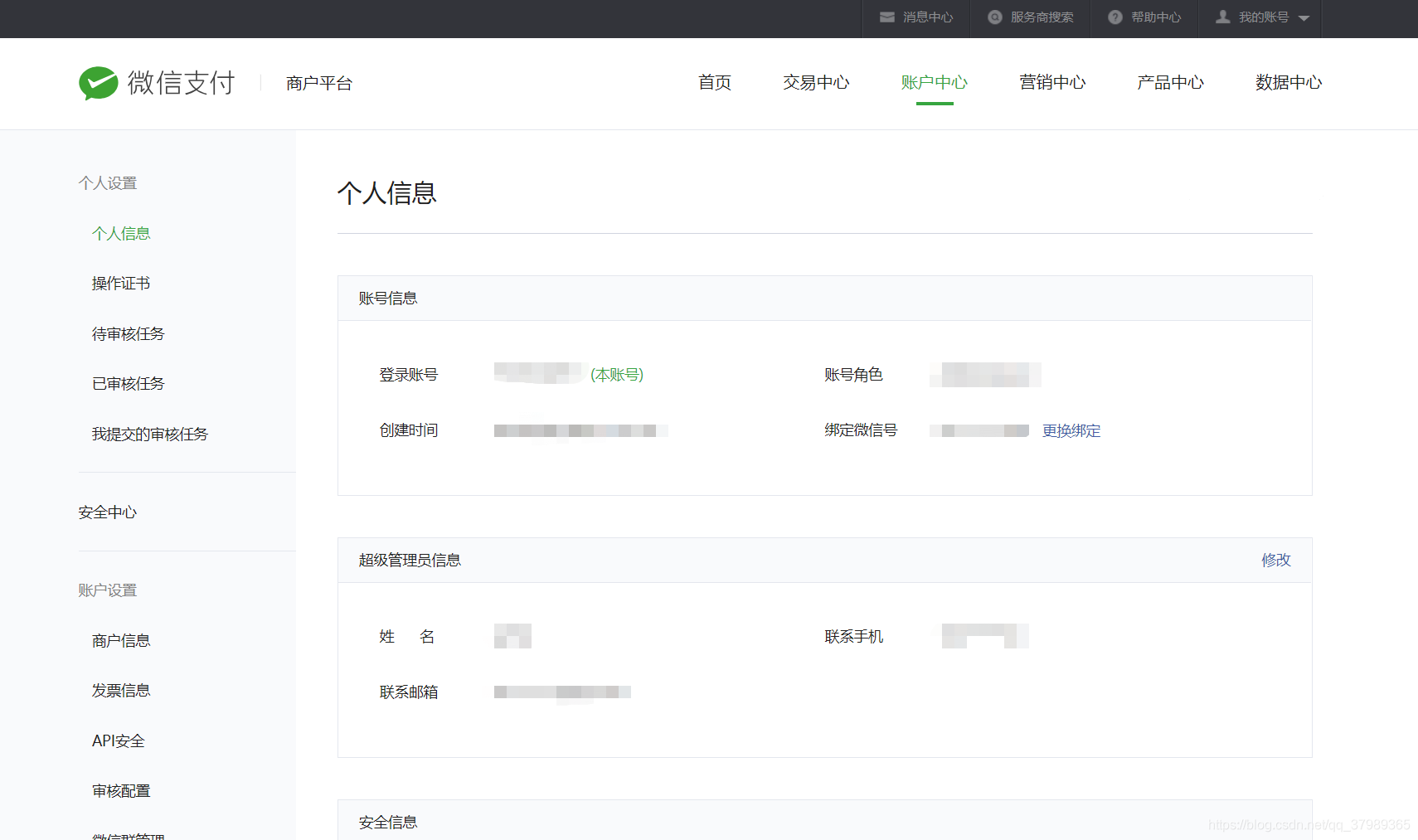Click the question mark icon for 帮助中心
1418x840 pixels.
(1115, 17)
